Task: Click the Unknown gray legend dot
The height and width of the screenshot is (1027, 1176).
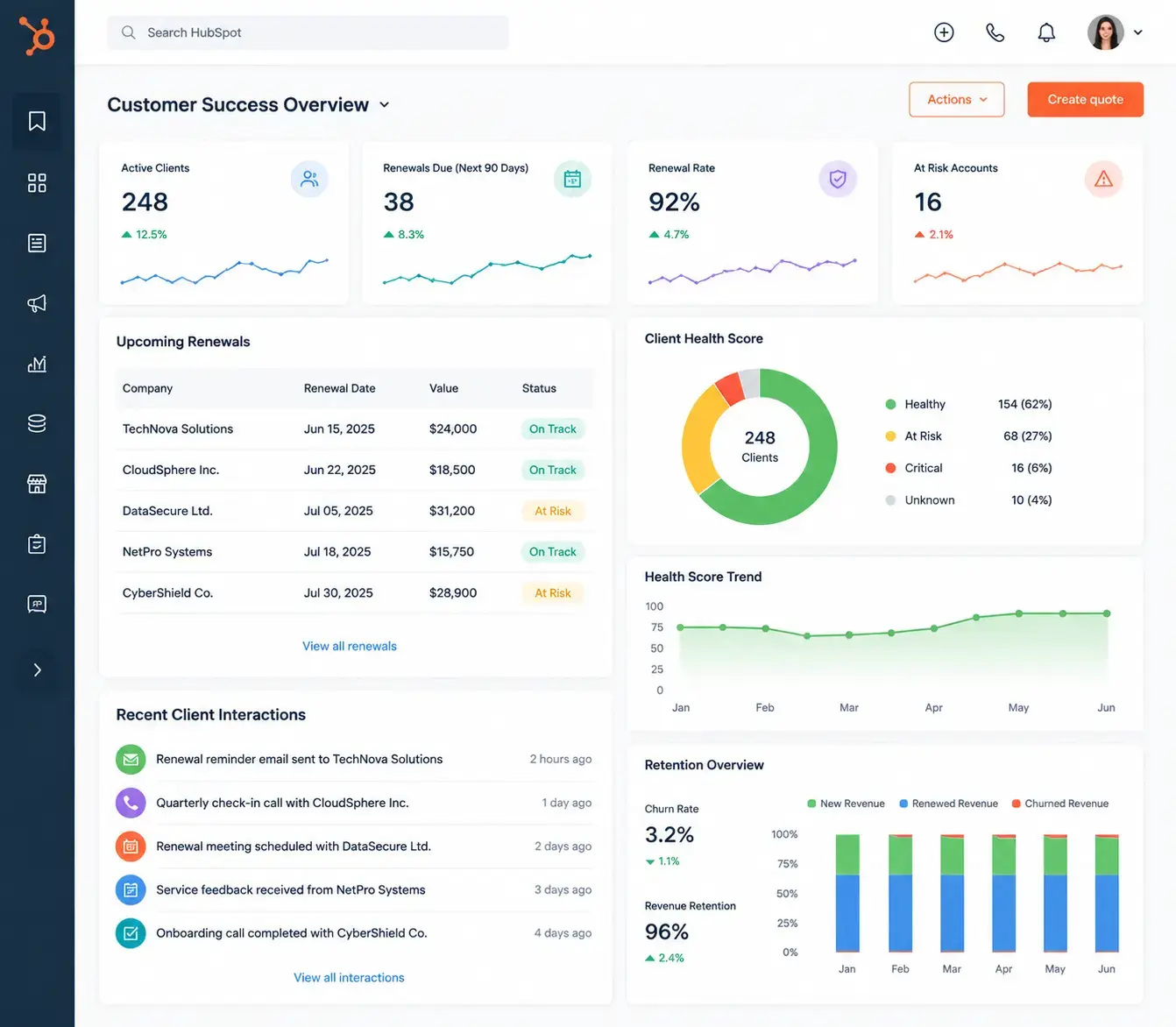Action: pos(890,500)
